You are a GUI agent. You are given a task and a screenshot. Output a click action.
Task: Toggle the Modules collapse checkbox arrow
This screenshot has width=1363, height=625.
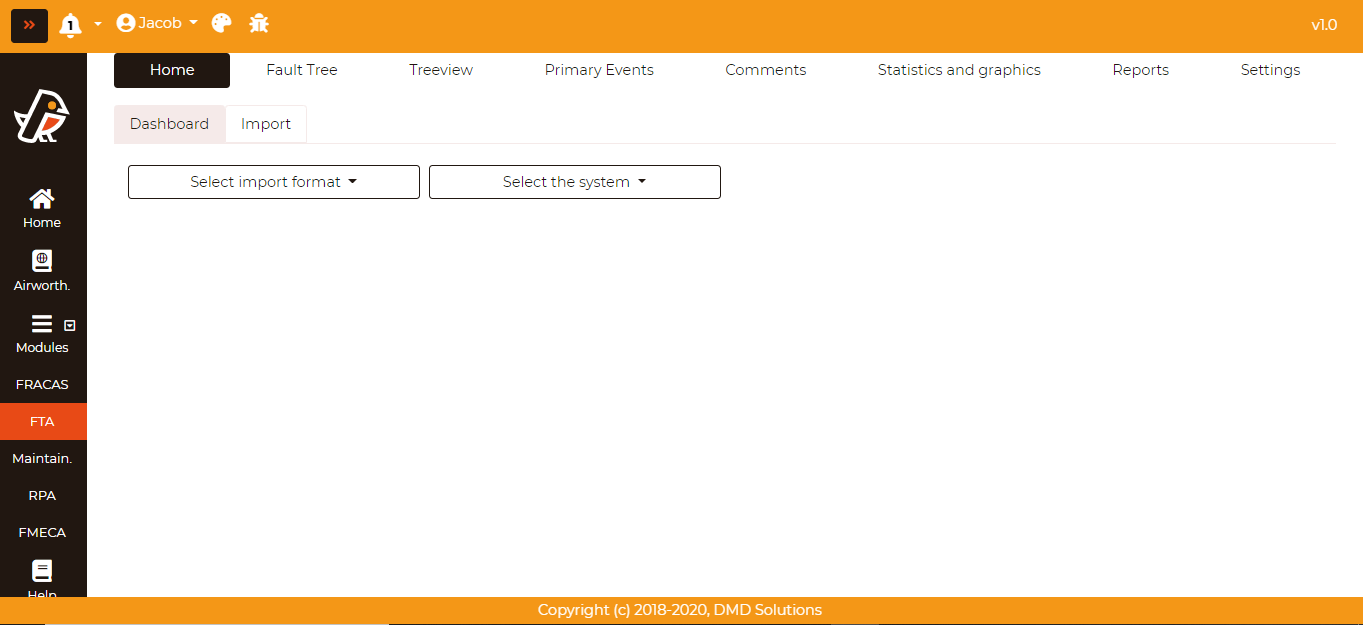pyautogui.click(x=70, y=325)
